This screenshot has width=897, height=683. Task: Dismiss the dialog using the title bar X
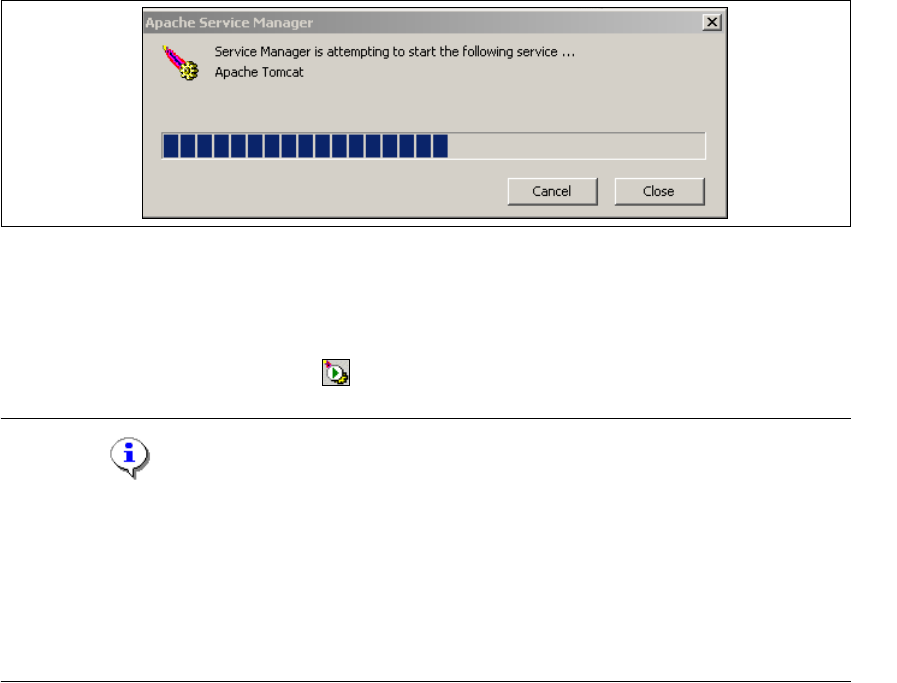coord(712,22)
